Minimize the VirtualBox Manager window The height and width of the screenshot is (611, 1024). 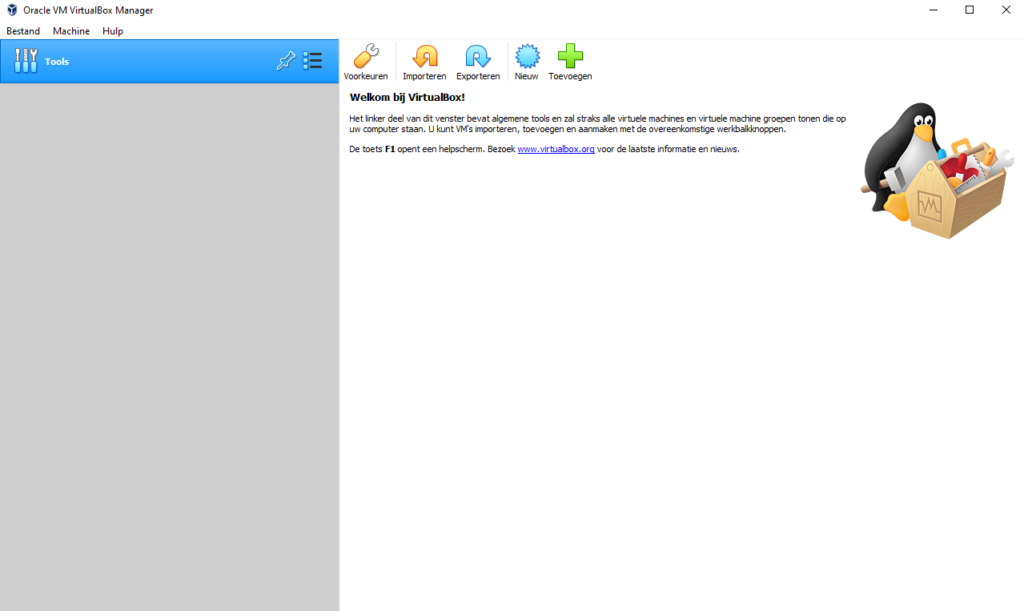(933, 10)
